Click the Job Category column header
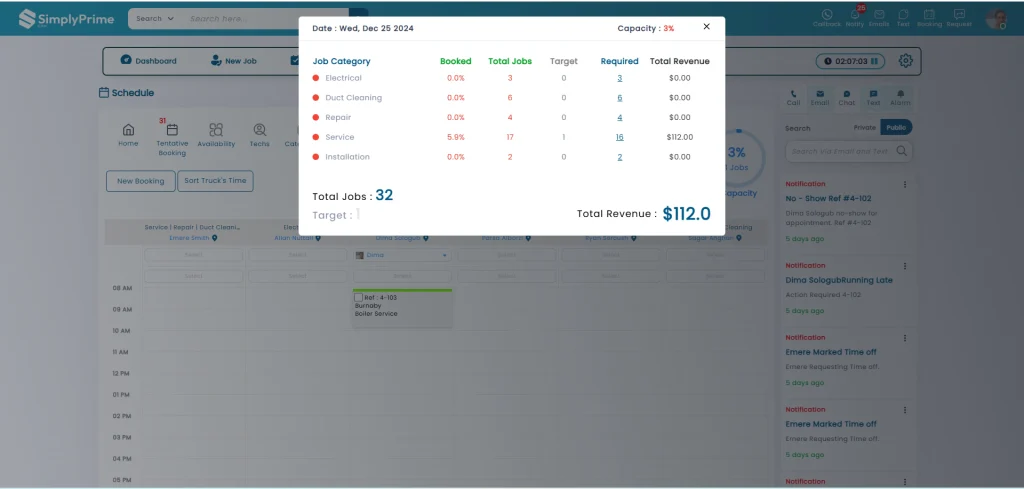 [342, 61]
